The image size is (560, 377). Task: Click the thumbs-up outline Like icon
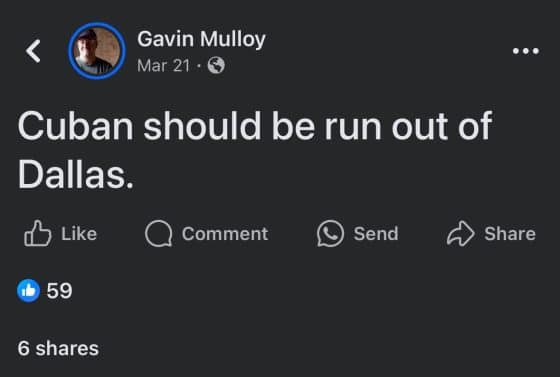[38, 233]
